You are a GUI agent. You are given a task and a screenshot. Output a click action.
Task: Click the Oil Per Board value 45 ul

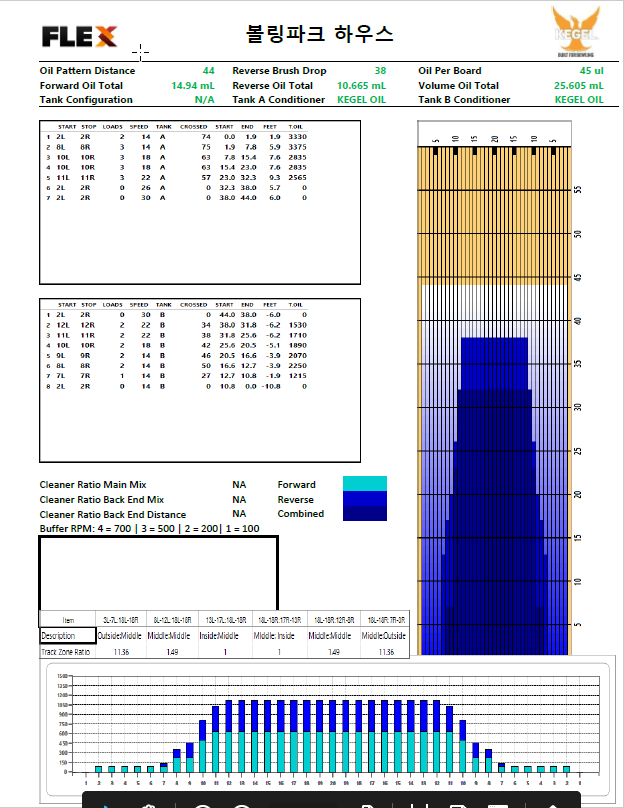[x=592, y=71]
